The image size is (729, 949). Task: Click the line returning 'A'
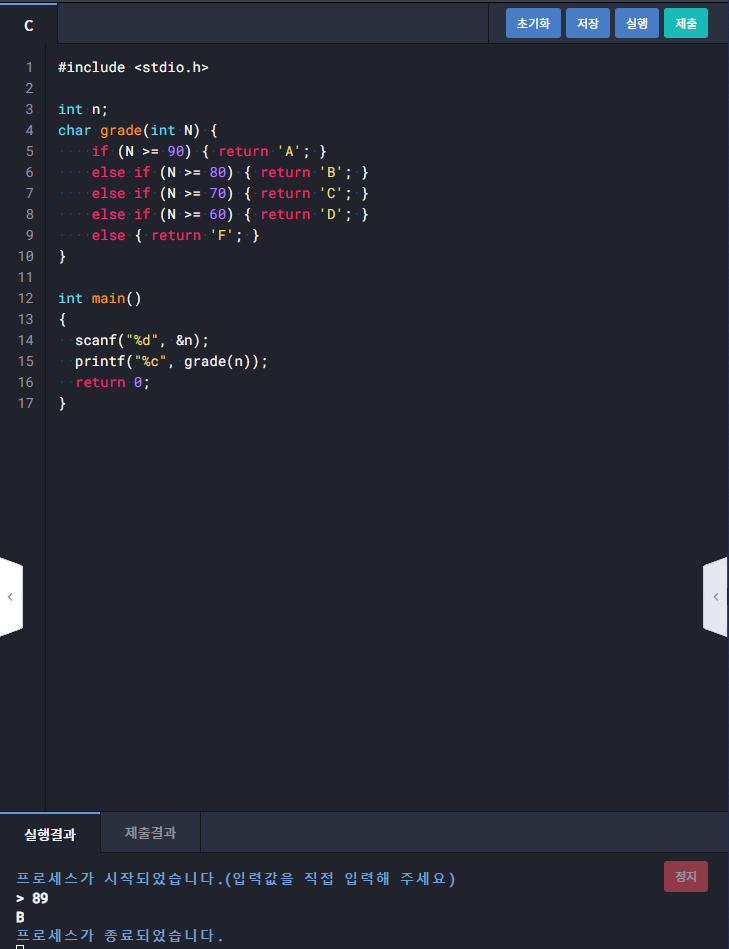(x=209, y=151)
